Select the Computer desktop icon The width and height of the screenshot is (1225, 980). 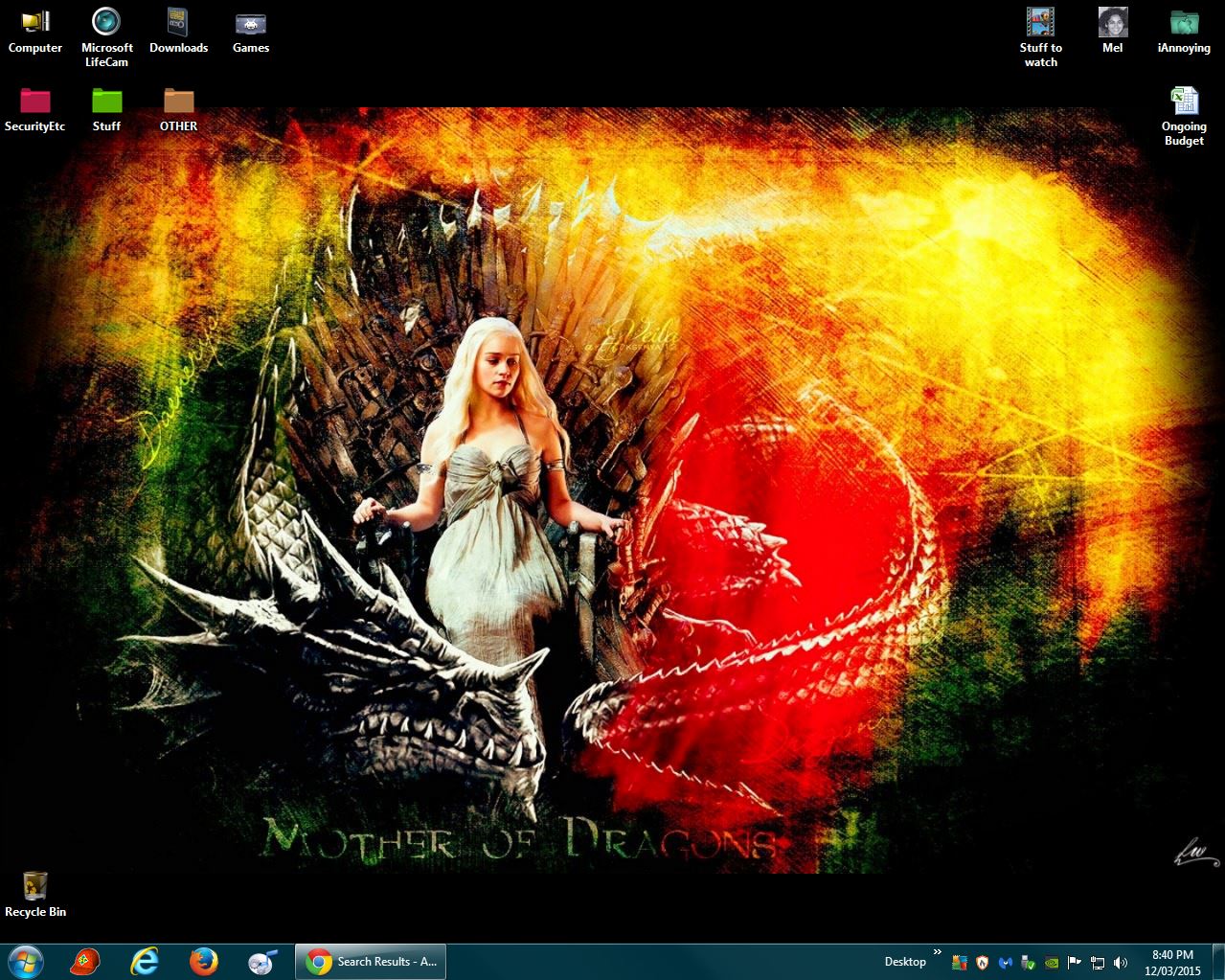(x=34, y=31)
